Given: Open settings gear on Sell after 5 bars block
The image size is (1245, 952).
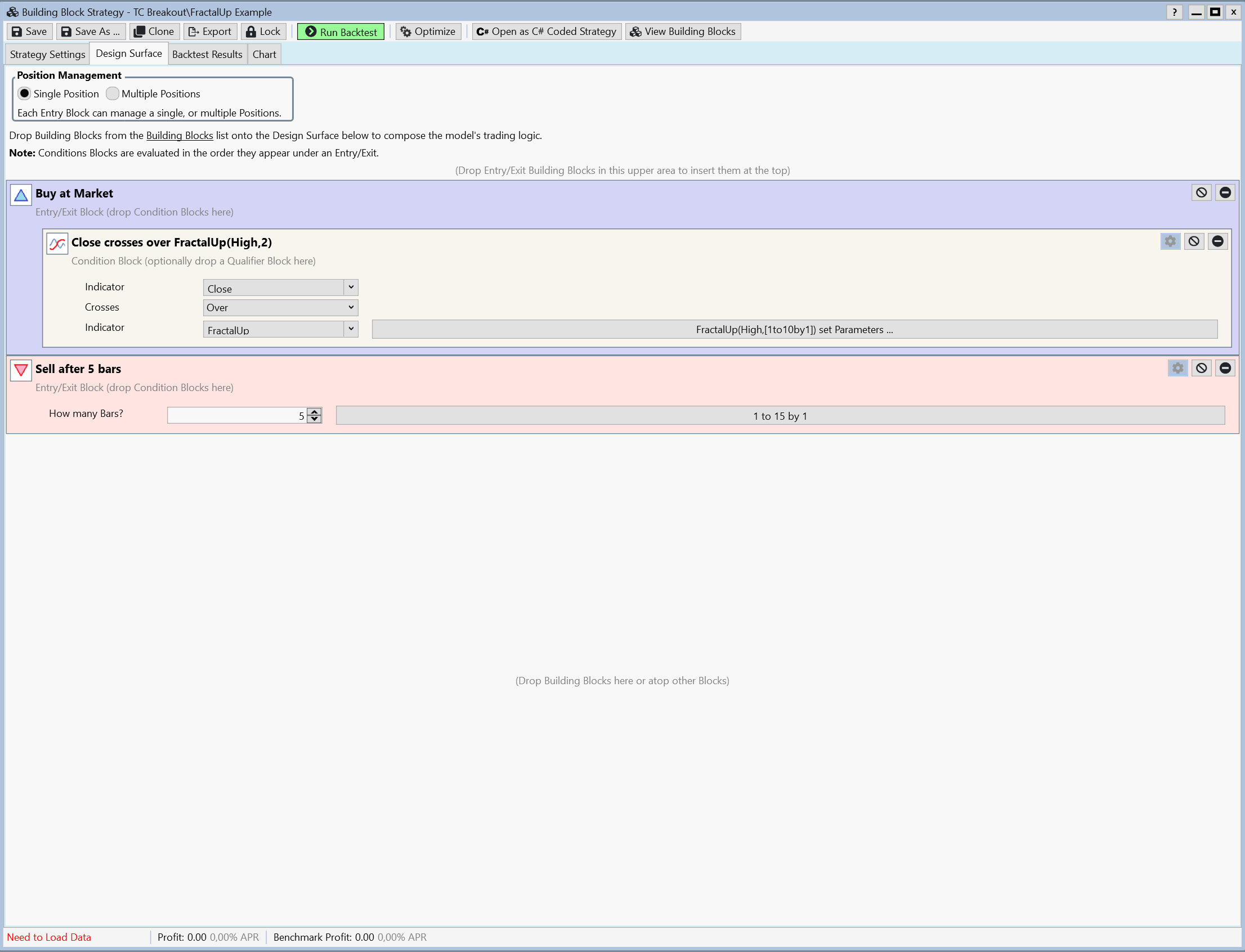Looking at the screenshot, I should point(1177,368).
